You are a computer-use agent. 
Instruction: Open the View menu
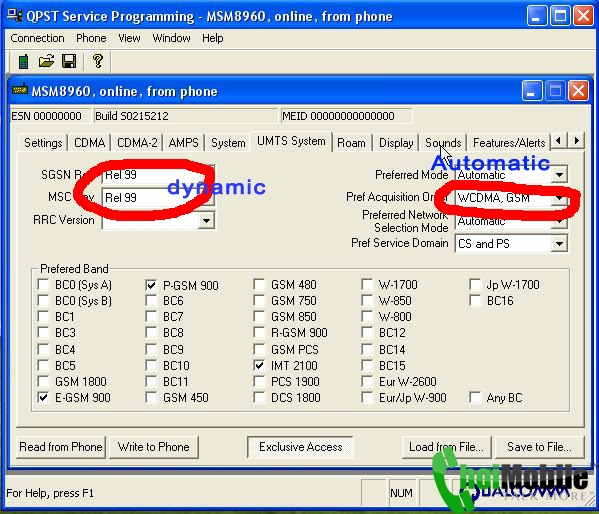point(129,38)
